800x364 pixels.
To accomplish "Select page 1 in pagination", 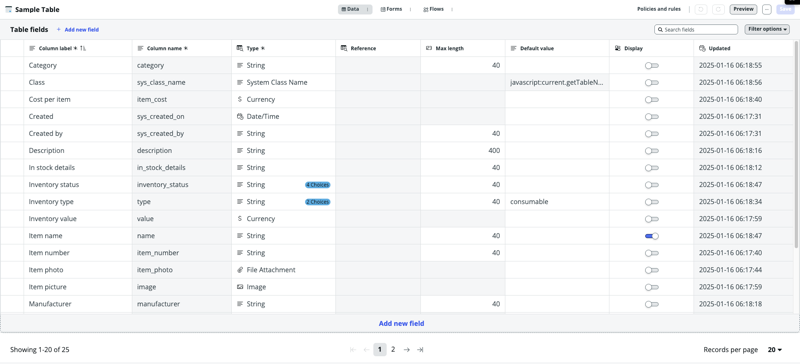I will point(380,350).
